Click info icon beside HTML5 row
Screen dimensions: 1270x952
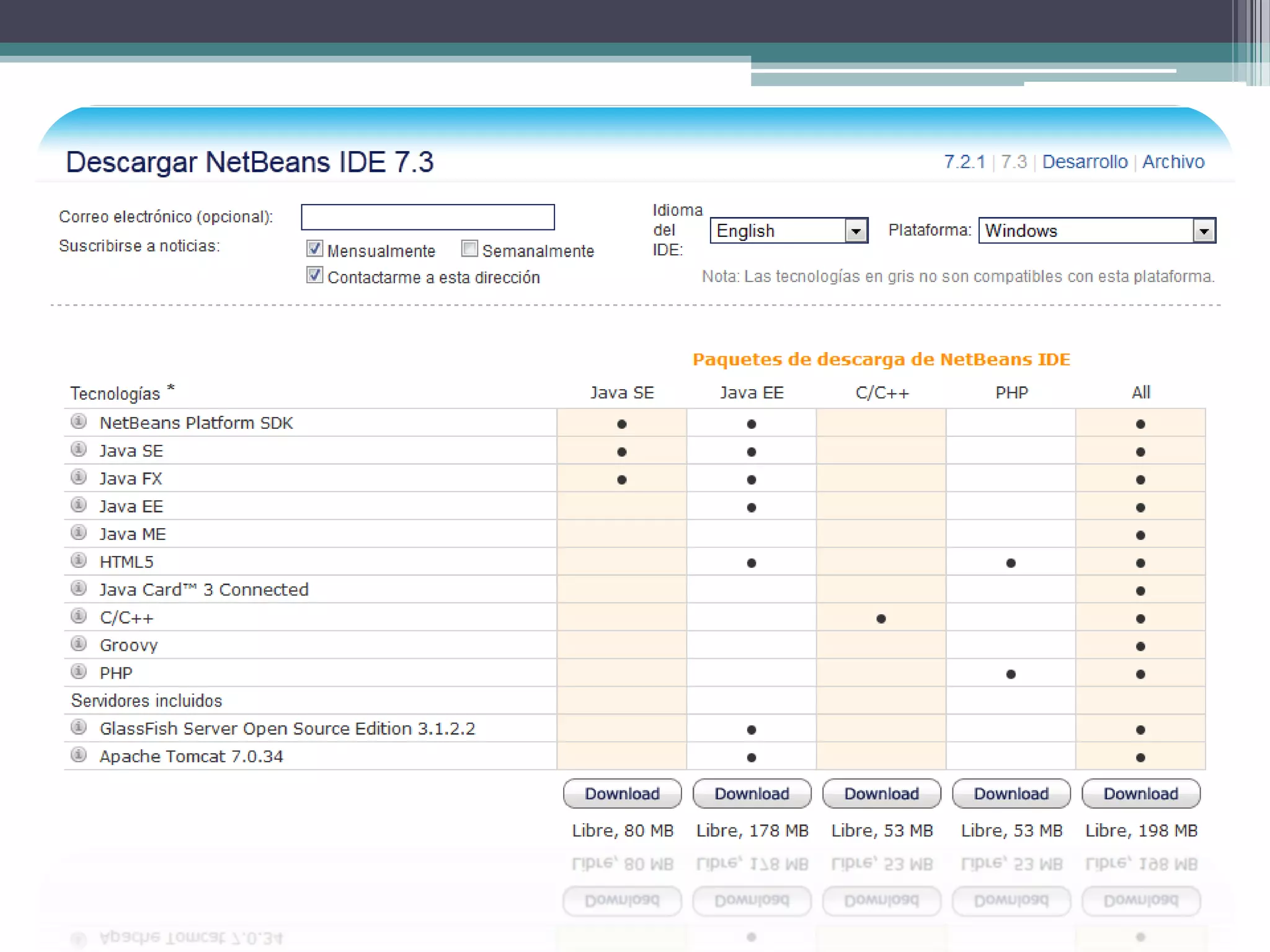(79, 561)
